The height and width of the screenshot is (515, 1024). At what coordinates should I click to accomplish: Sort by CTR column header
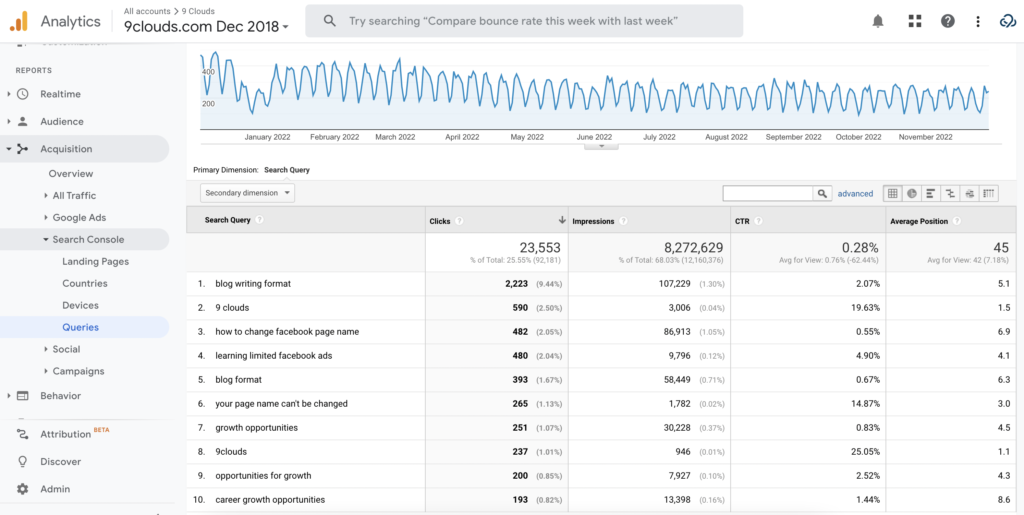[x=742, y=221]
